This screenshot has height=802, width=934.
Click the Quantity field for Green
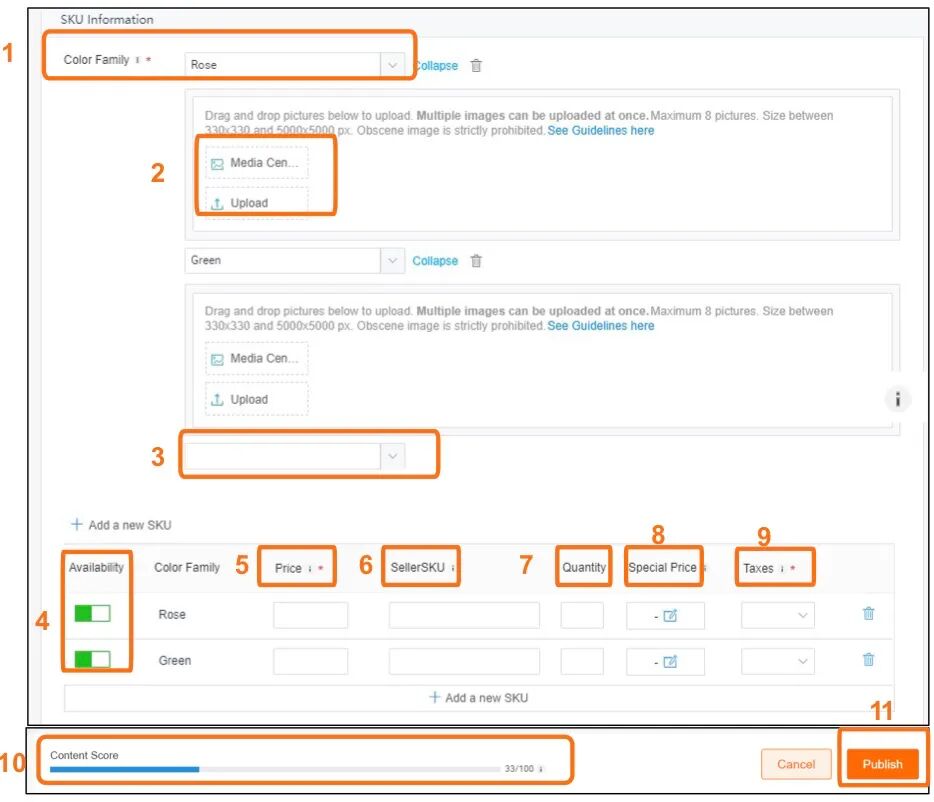[582, 661]
